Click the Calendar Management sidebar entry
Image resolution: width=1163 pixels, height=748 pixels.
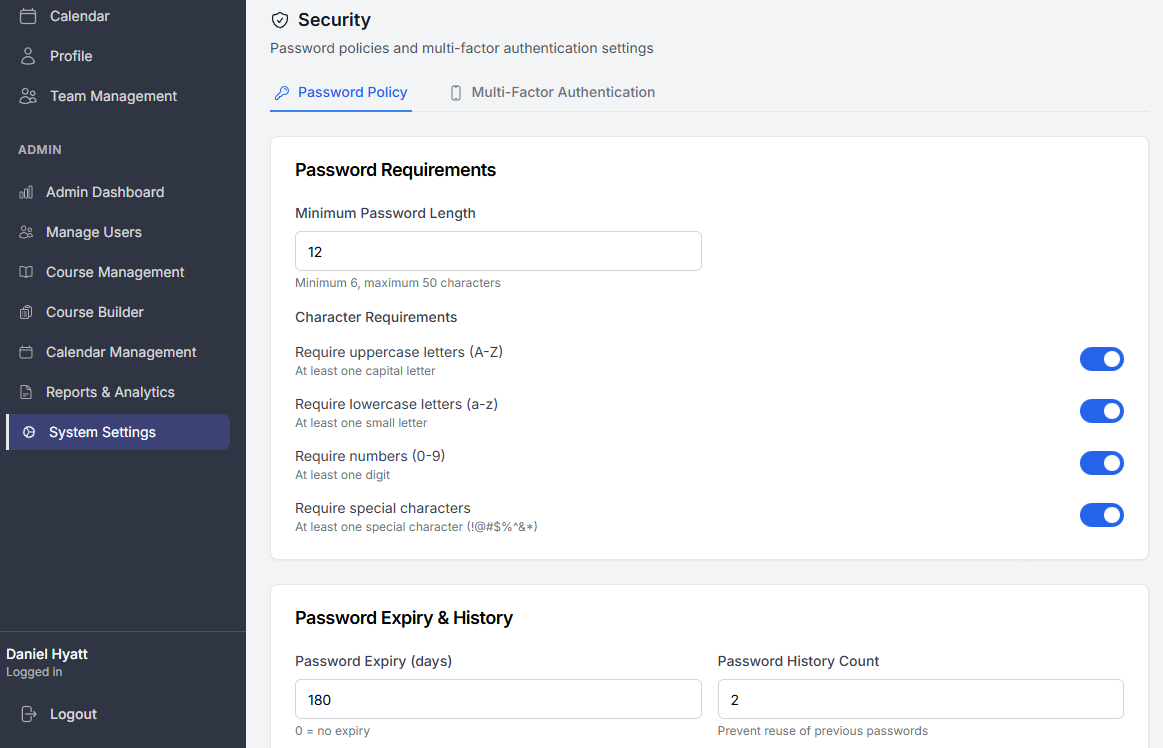coord(120,352)
